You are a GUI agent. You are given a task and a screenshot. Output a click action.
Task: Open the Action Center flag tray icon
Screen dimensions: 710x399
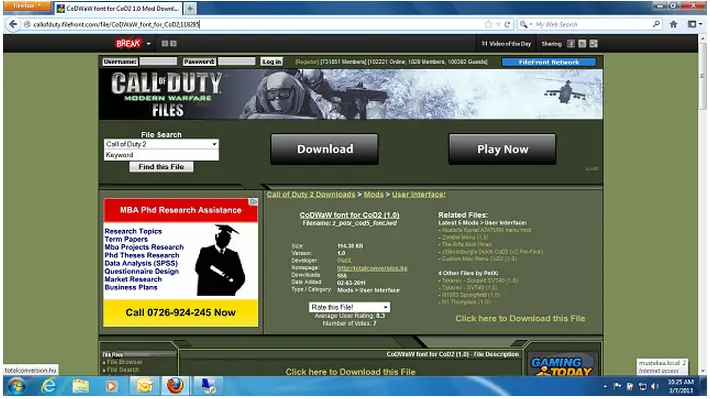click(617, 386)
